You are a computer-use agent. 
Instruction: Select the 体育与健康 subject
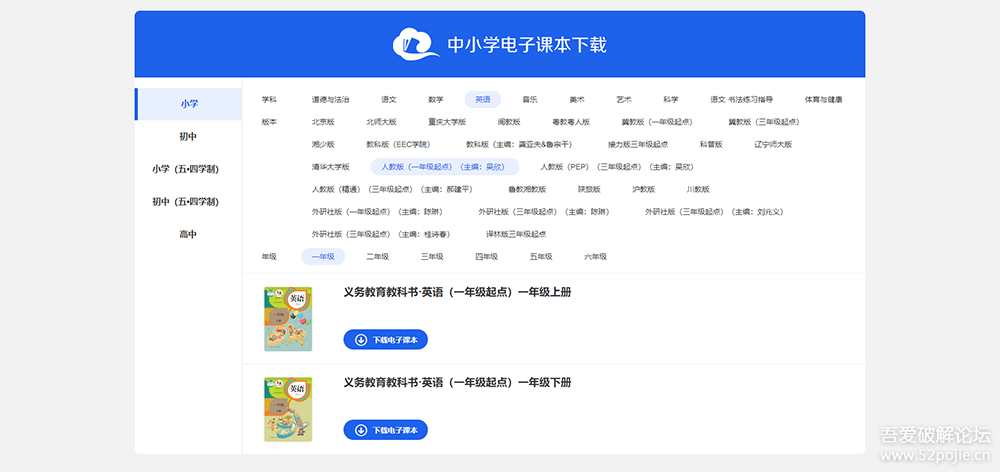point(823,100)
